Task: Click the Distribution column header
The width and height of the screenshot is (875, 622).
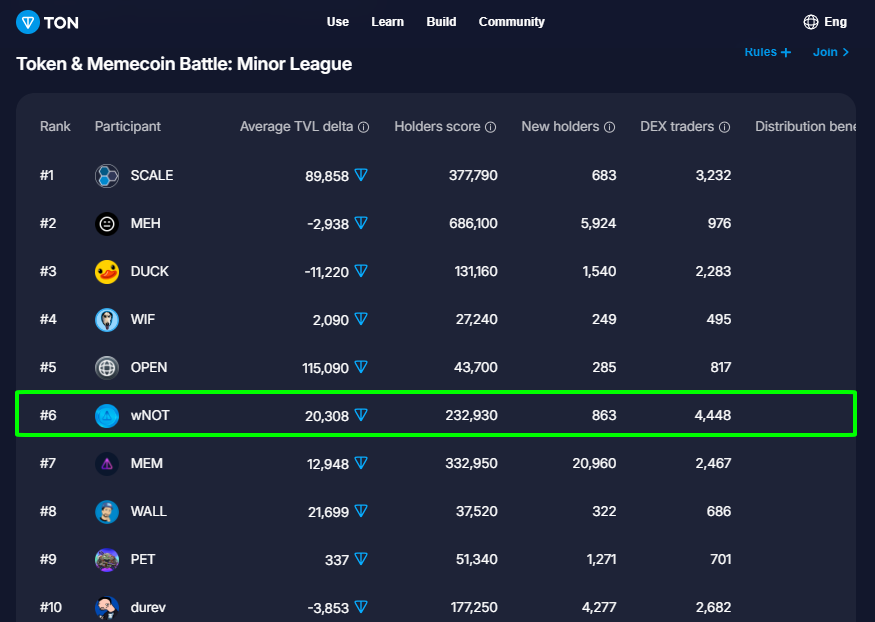Action: [x=805, y=127]
